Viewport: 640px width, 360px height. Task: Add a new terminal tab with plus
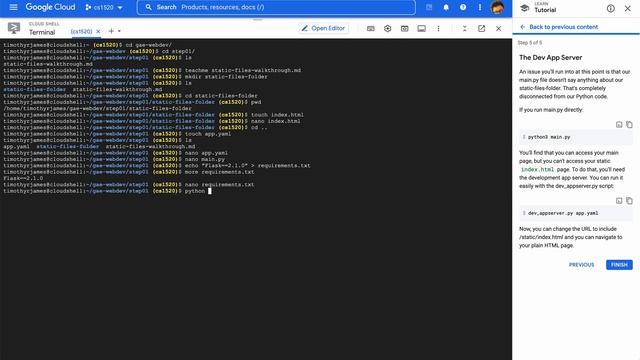point(111,31)
